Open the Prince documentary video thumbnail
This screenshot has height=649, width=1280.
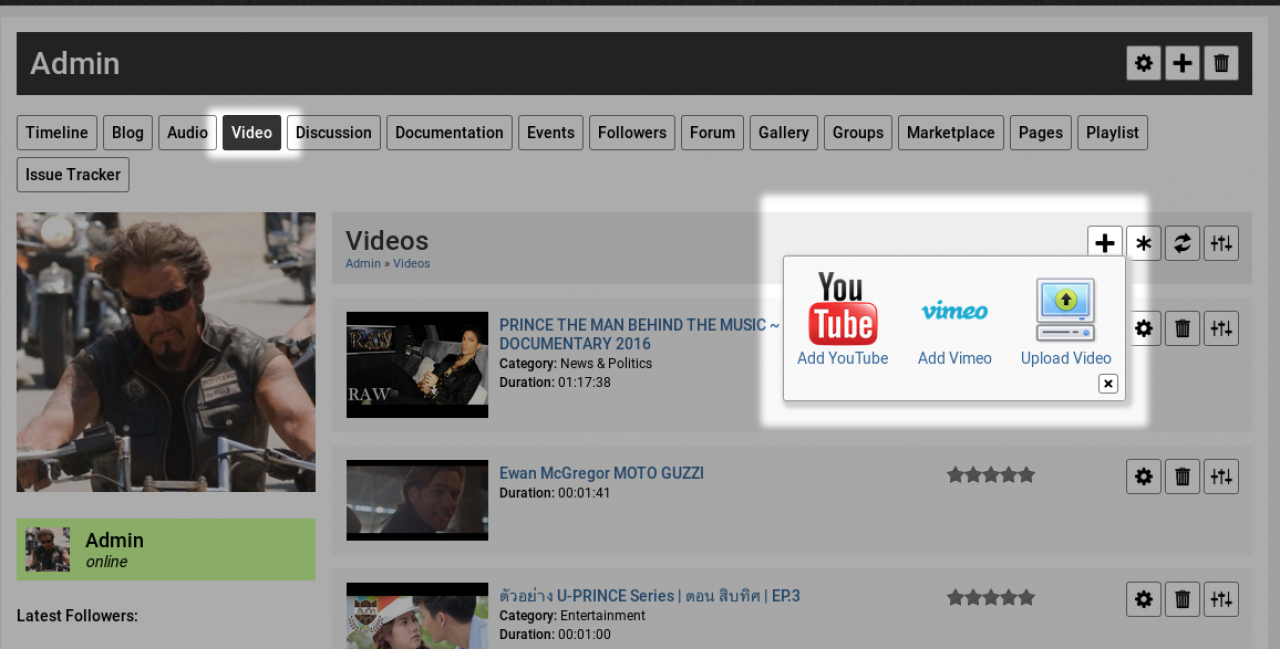[417, 364]
